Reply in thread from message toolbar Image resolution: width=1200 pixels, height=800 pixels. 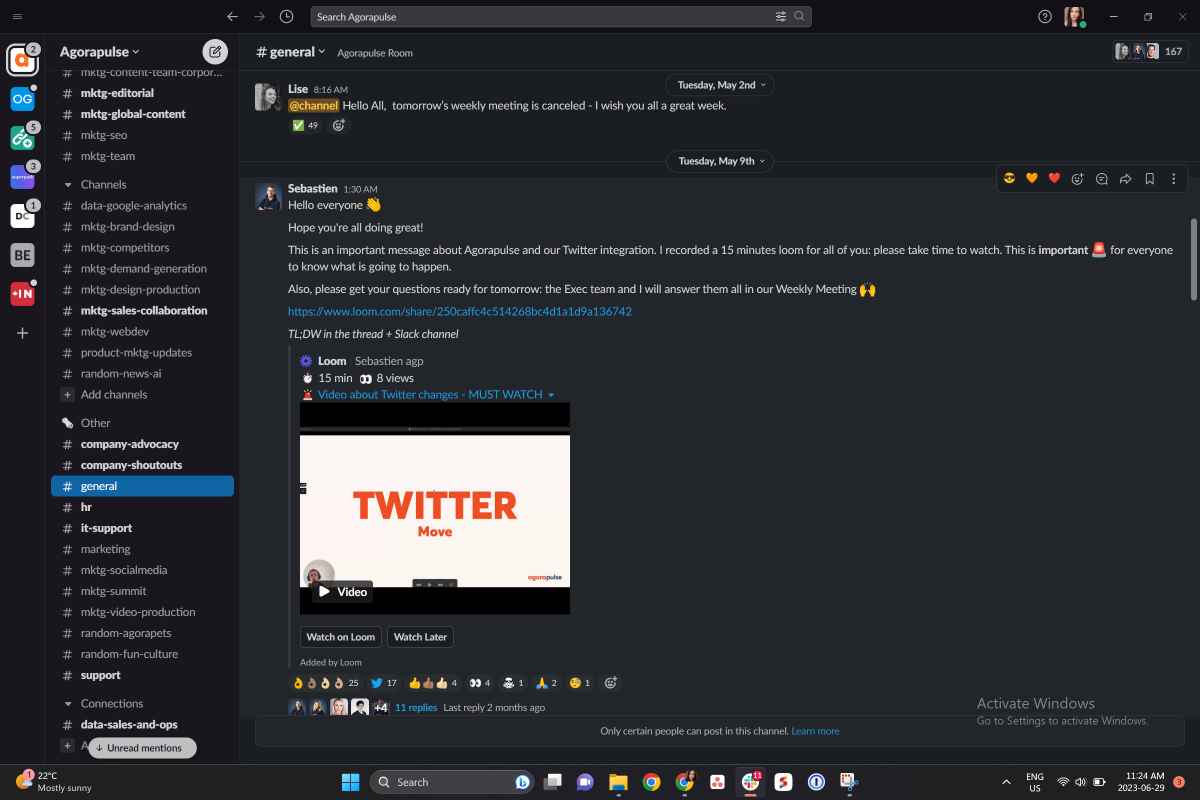pyautogui.click(x=1101, y=179)
